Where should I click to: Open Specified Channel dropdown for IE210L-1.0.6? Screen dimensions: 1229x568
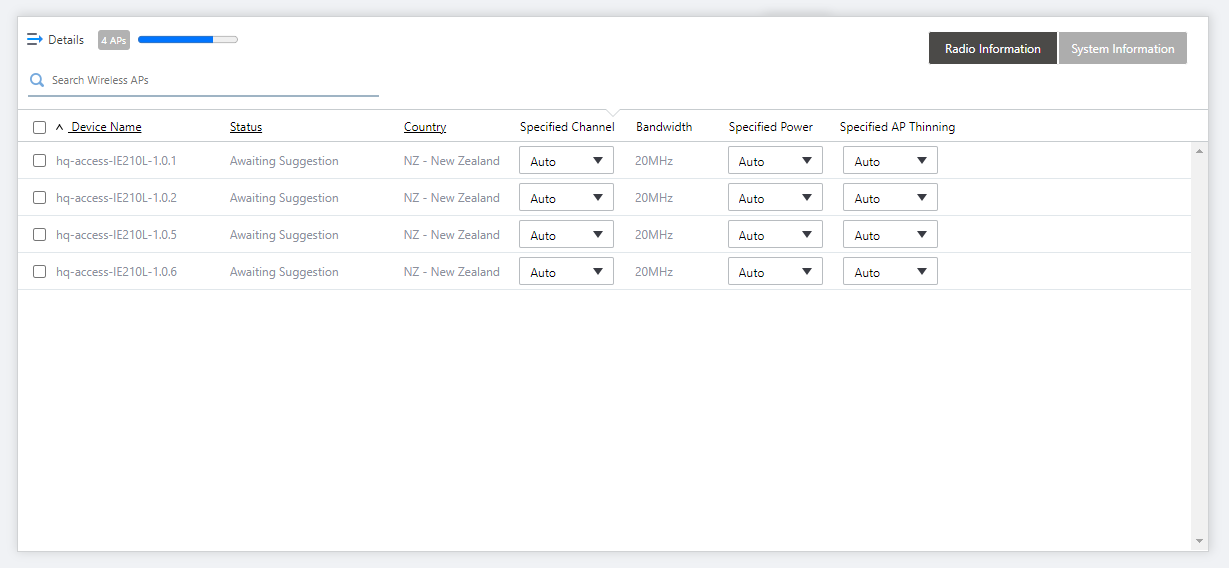(x=566, y=272)
